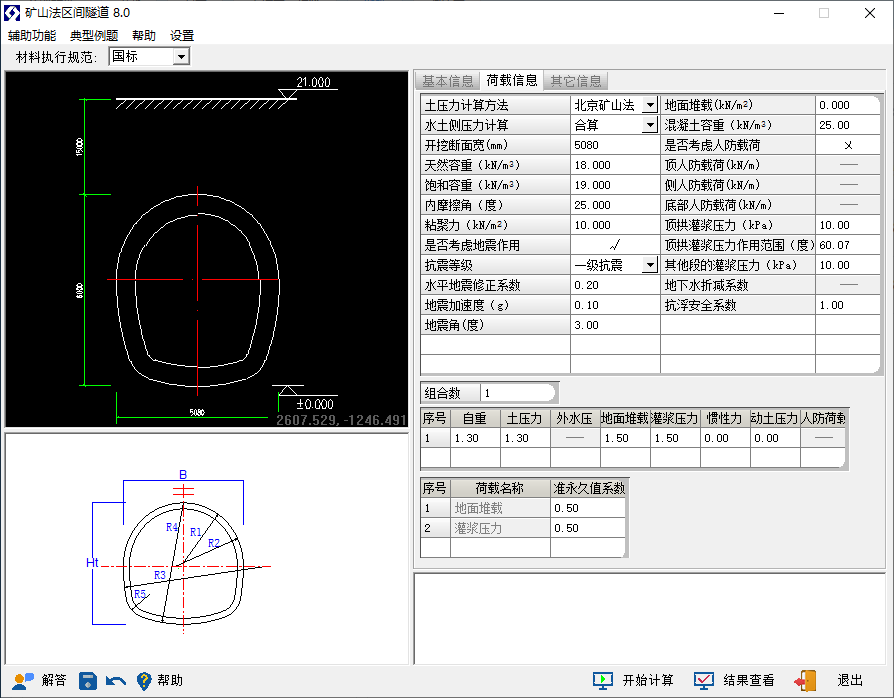Click the tunnel section reference diagram

(206, 549)
